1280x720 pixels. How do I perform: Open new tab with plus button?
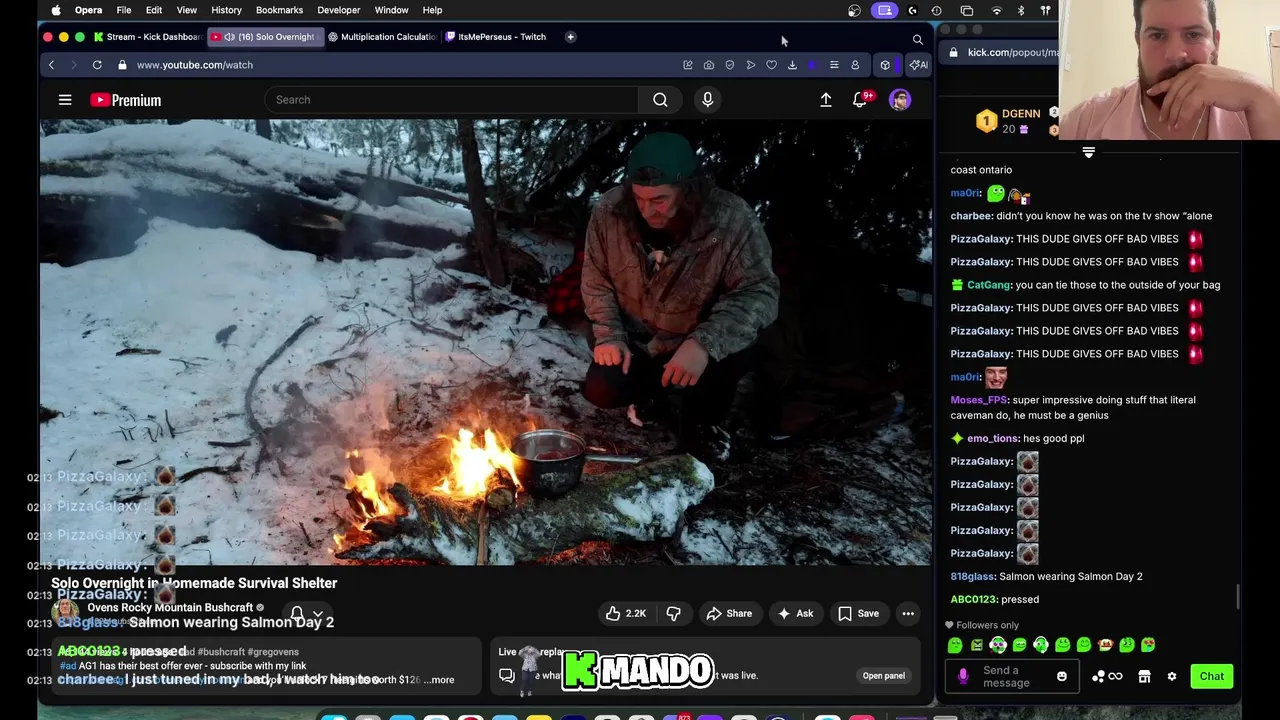570,37
